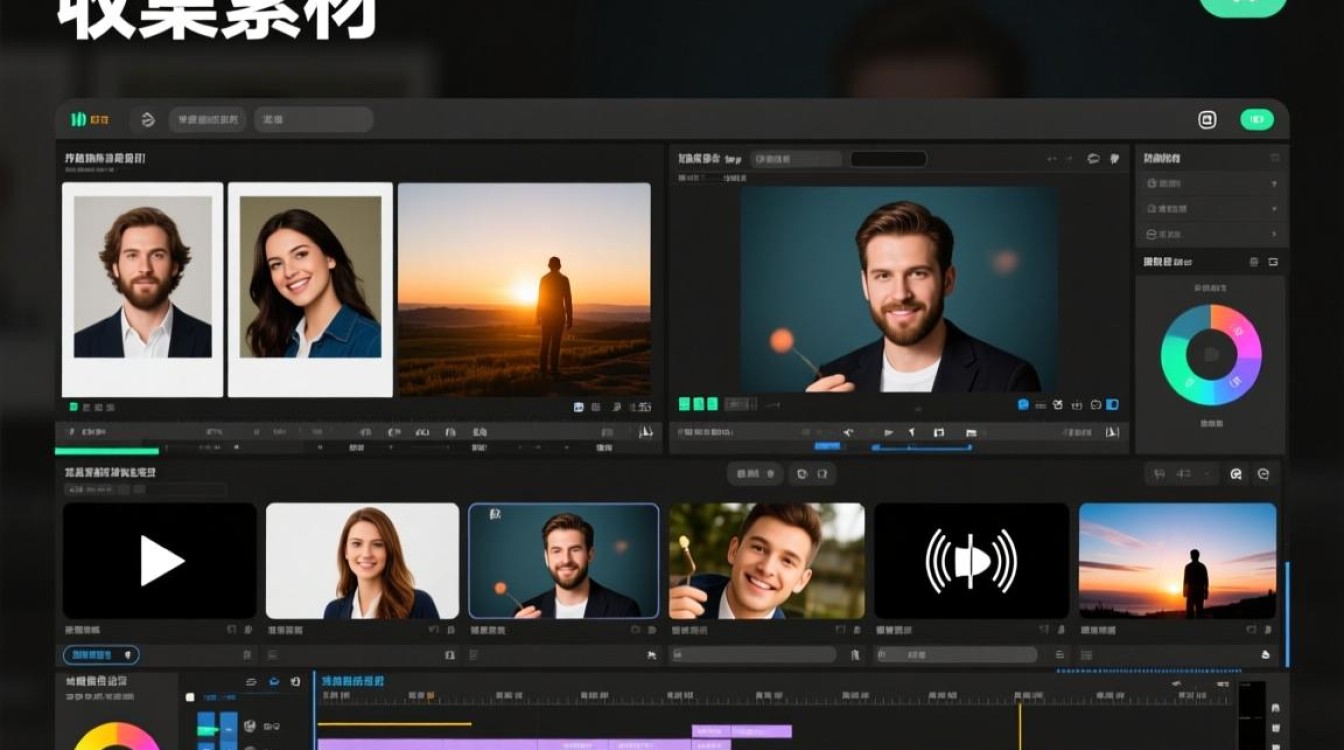The image size is (1344, 750).
Task: Toggle the blue-outlined pill under the play thumbnail
Action: coord(101,655)
